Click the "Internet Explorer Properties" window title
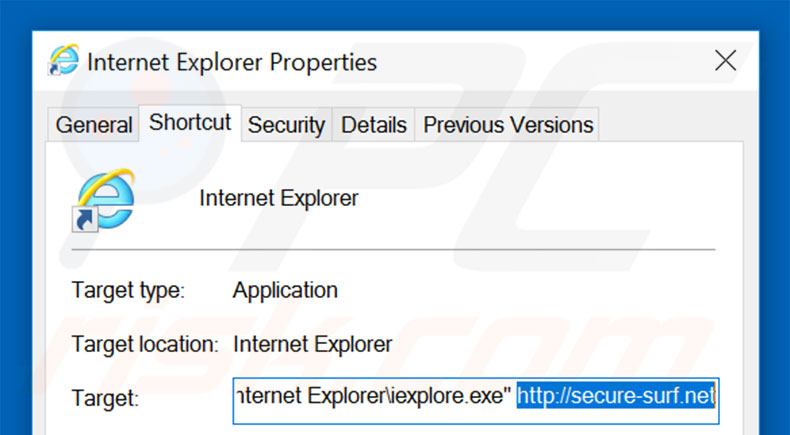The width and height of the screenshot is (790, 435). click(x=232, y=62)
